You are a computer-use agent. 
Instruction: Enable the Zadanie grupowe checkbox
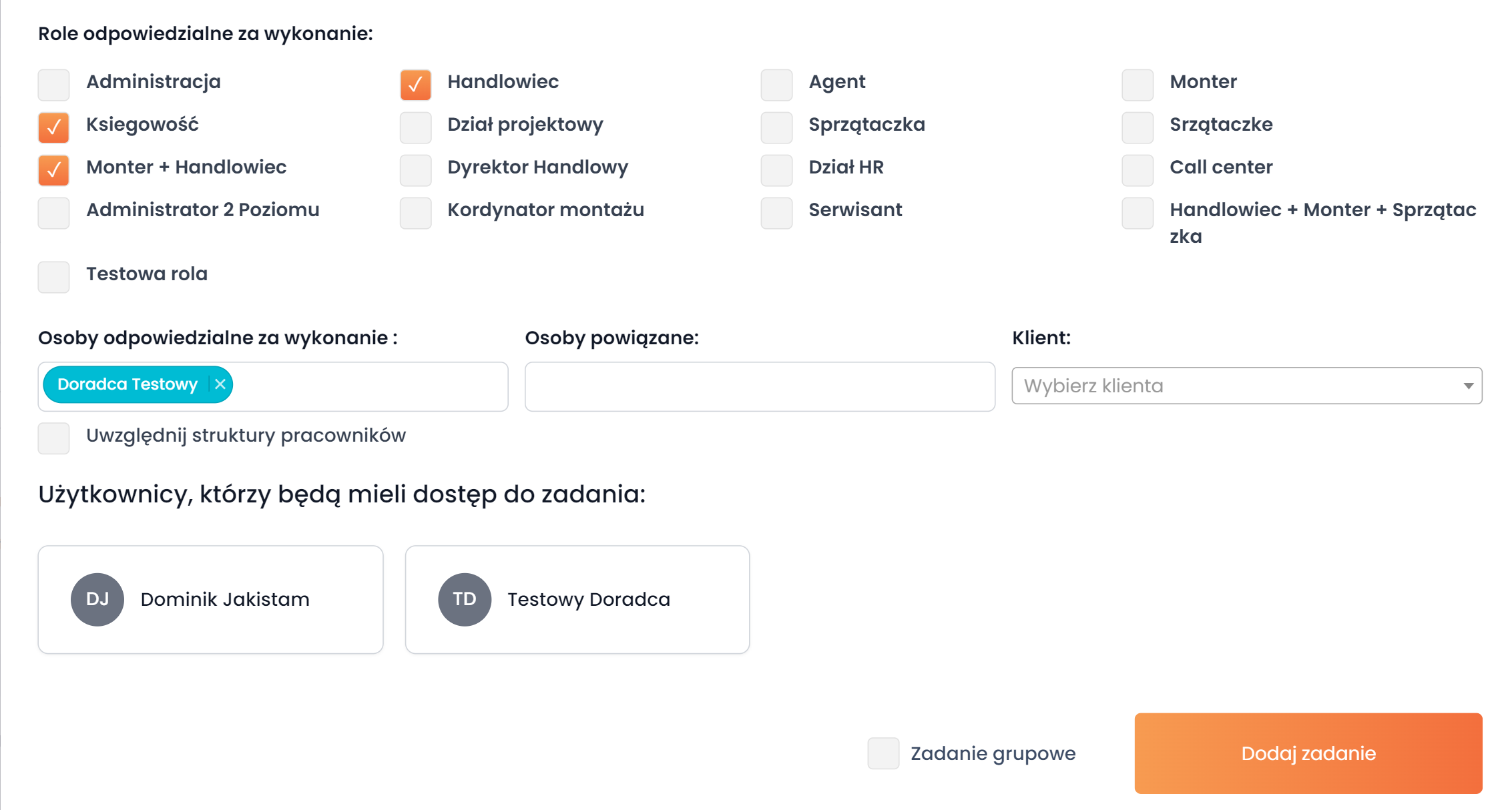883,753
